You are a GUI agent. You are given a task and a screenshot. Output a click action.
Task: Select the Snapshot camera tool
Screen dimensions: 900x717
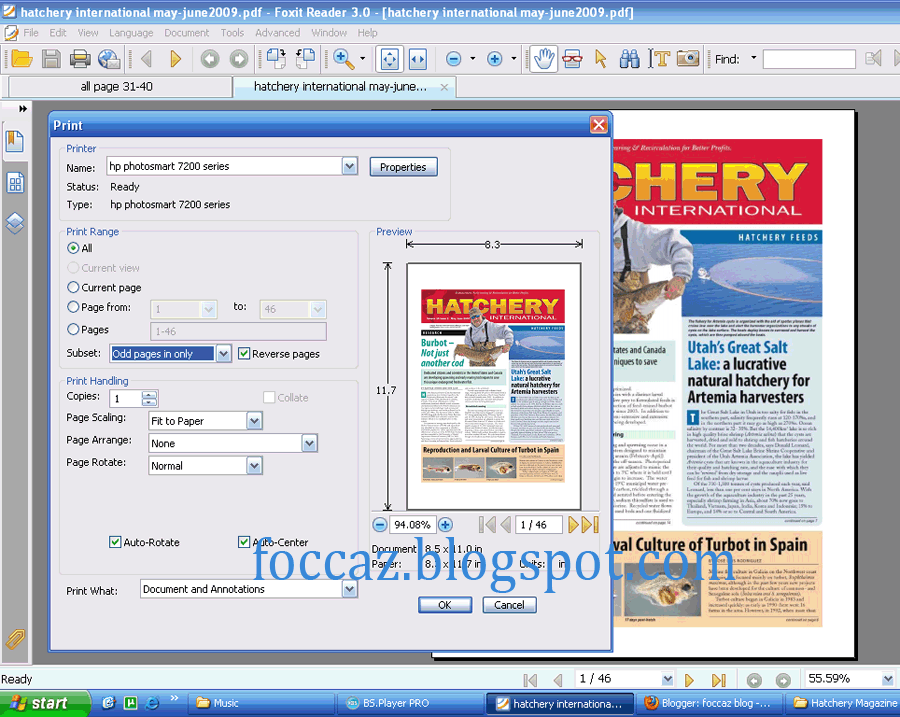click(688, 58)
